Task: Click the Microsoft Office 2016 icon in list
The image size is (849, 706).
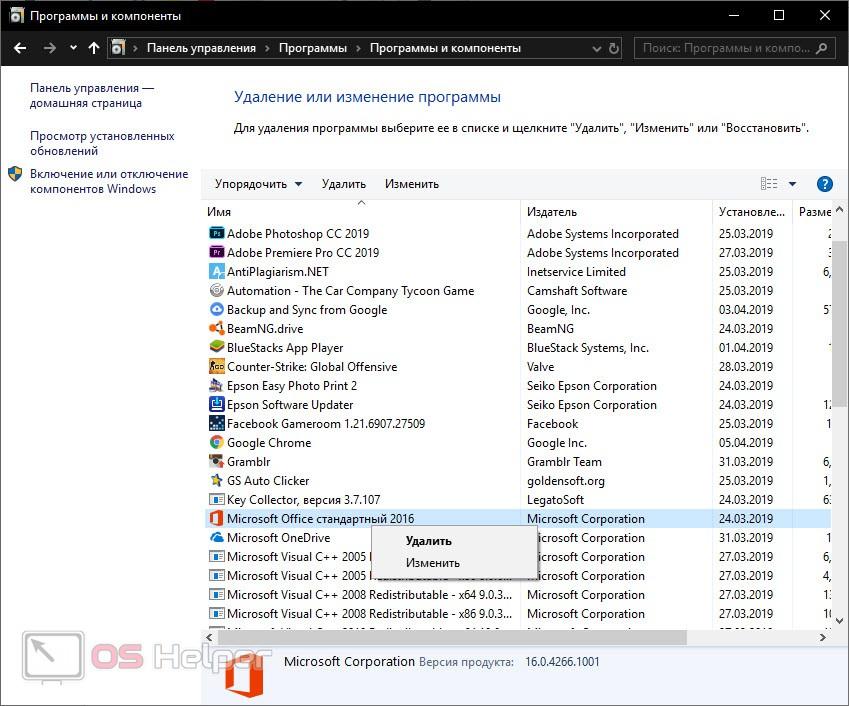Action: click(x=217, y=518)
